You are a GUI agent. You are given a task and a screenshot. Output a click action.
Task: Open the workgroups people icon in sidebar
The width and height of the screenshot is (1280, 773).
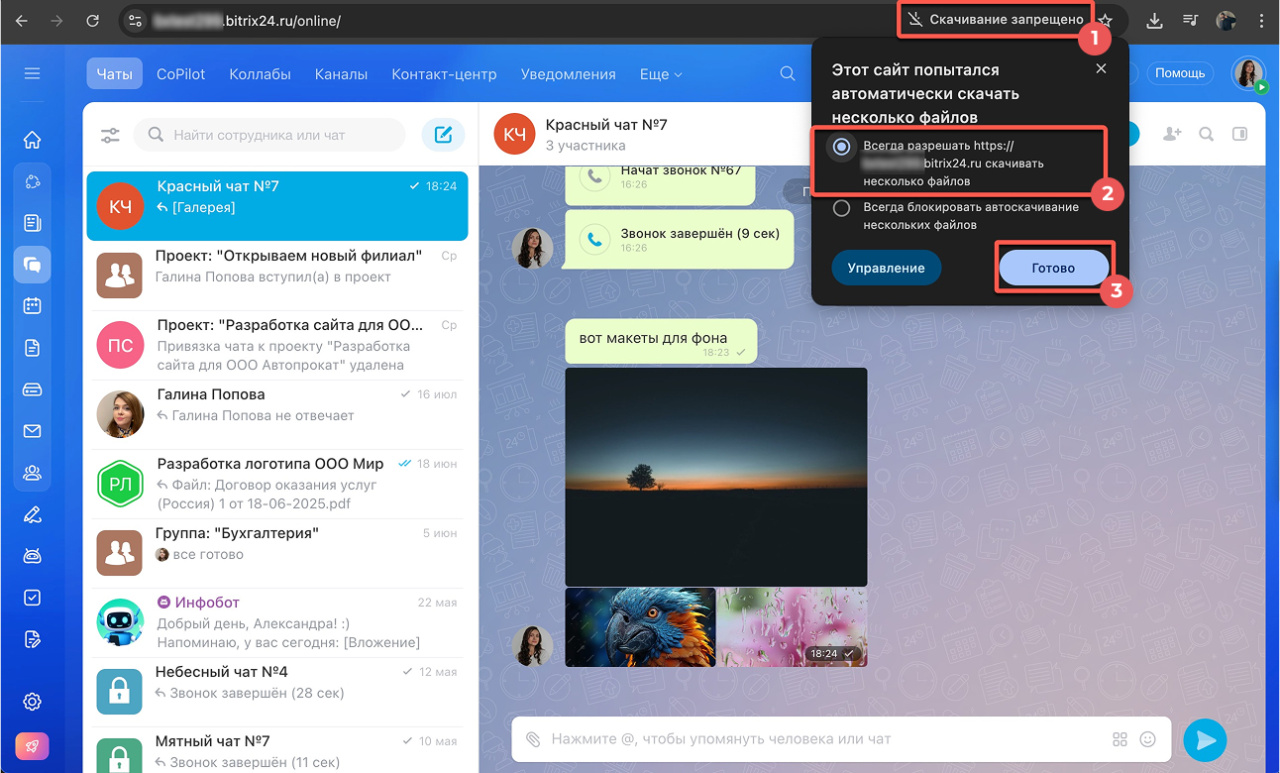point(32,473)
